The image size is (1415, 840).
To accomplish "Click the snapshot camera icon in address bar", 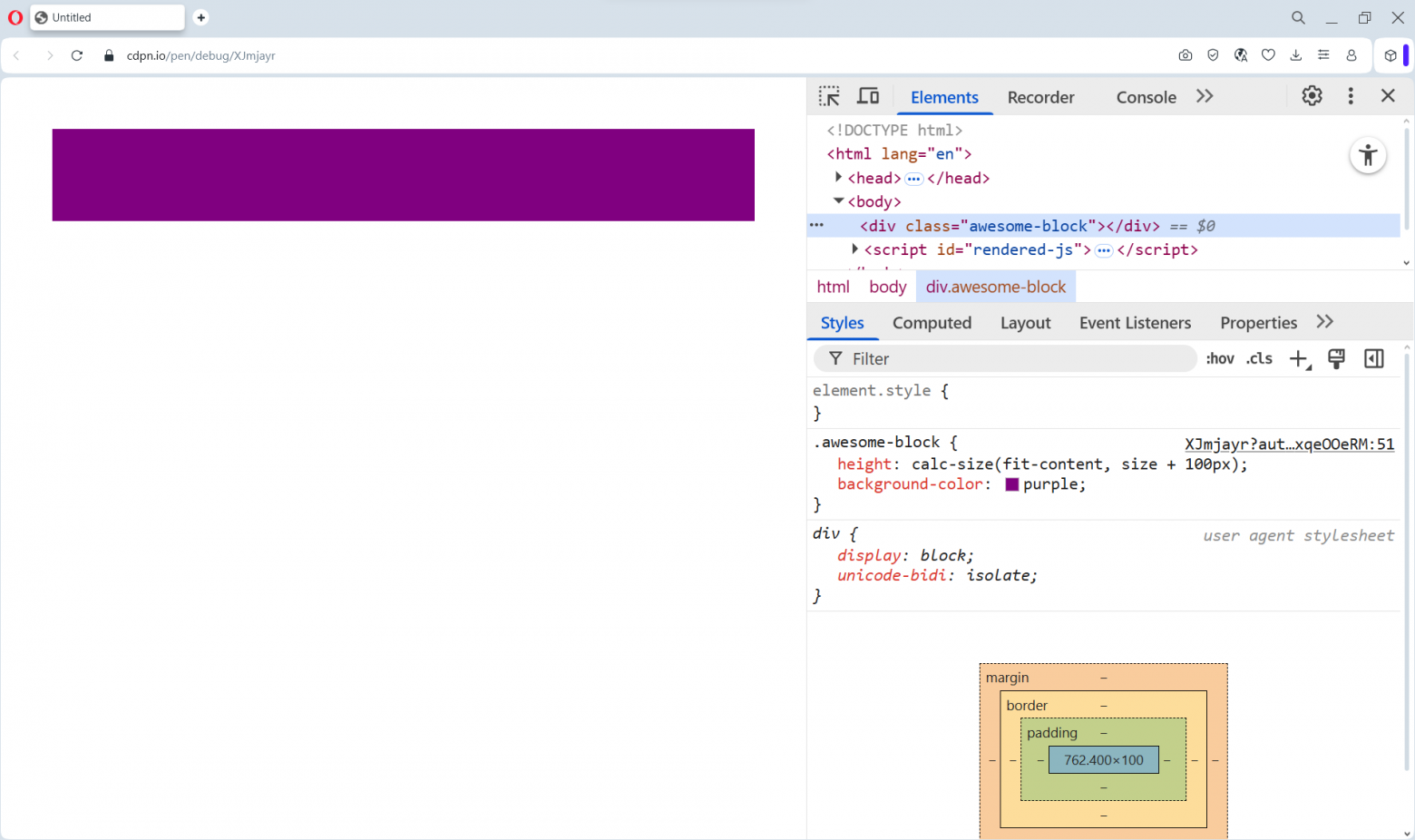I will click(x=1186, y=55).
